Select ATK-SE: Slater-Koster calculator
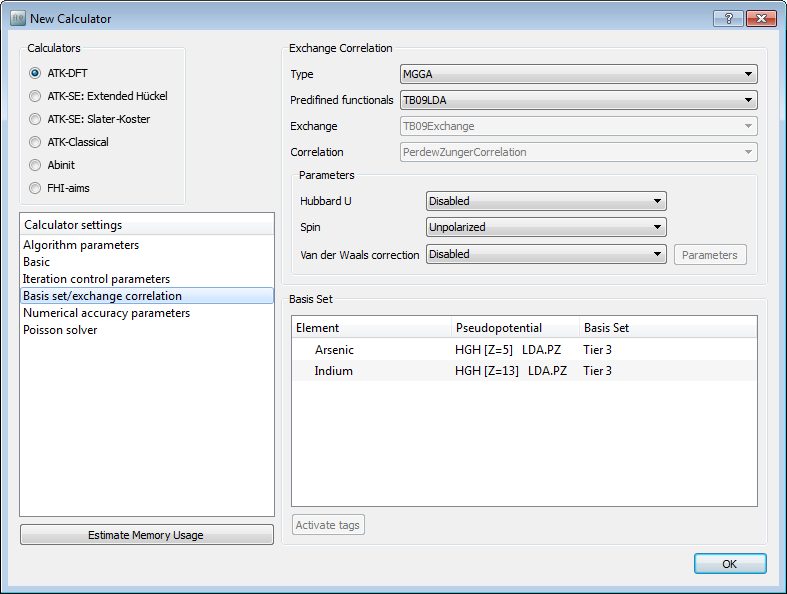Image resolution: width=787 pixels, height=594 pixels. [x=35, y=119]
